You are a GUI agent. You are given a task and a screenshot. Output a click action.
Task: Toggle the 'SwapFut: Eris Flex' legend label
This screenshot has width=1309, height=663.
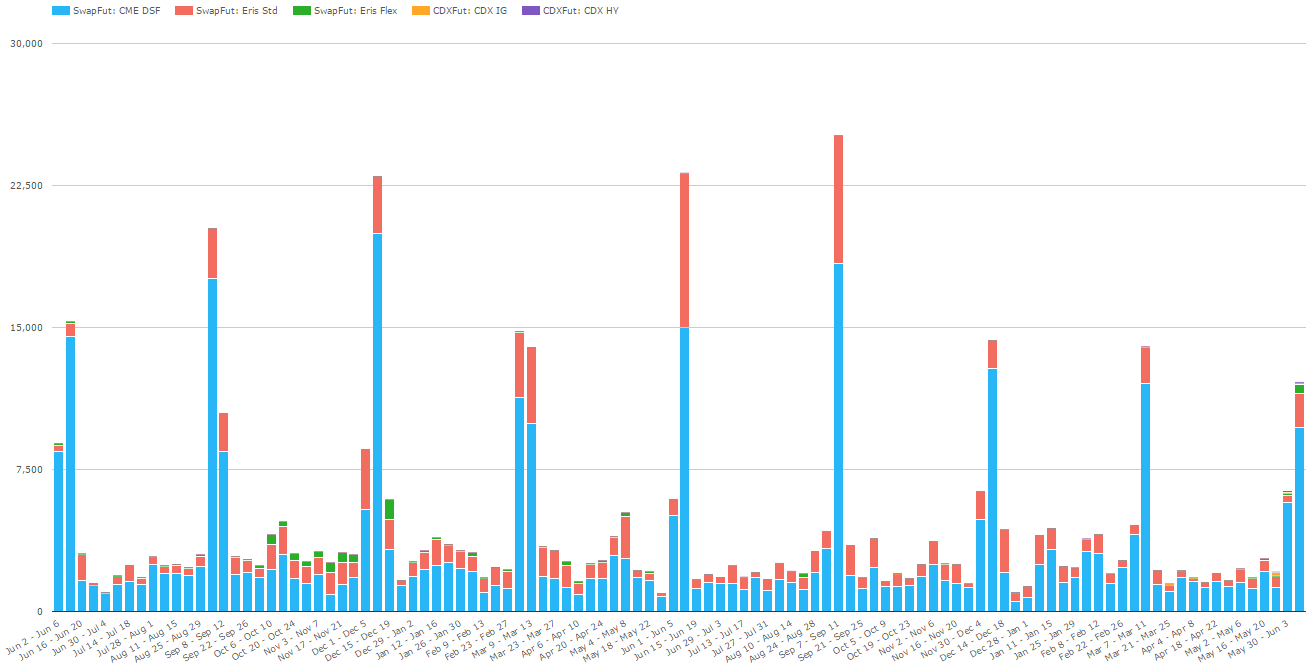click(x=356, y=10)
